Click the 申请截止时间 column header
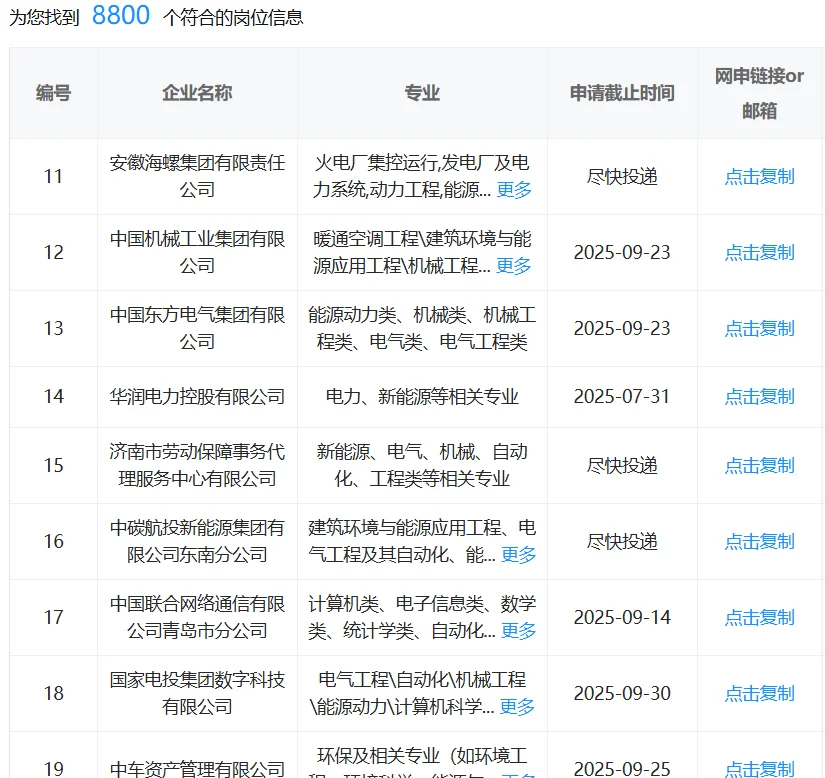 [x=622, y=93]
